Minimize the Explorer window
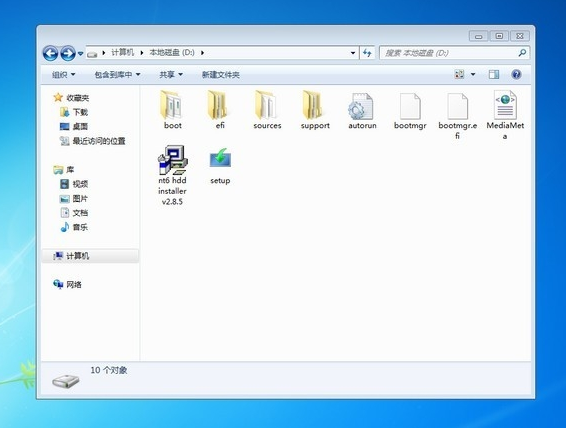 (x=479, y=36)
